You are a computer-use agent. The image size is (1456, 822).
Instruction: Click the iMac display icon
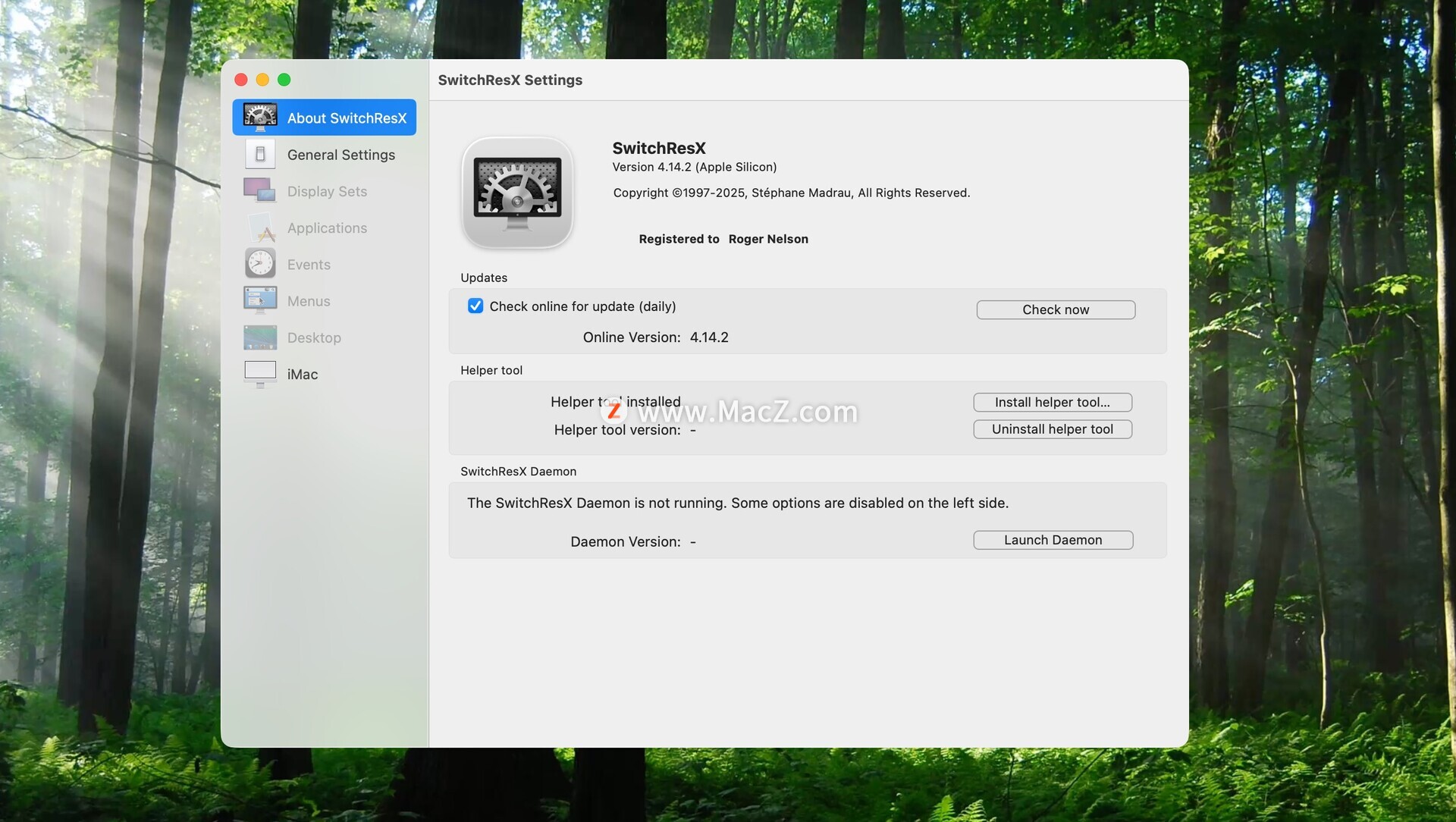click(x=260, y=374)
